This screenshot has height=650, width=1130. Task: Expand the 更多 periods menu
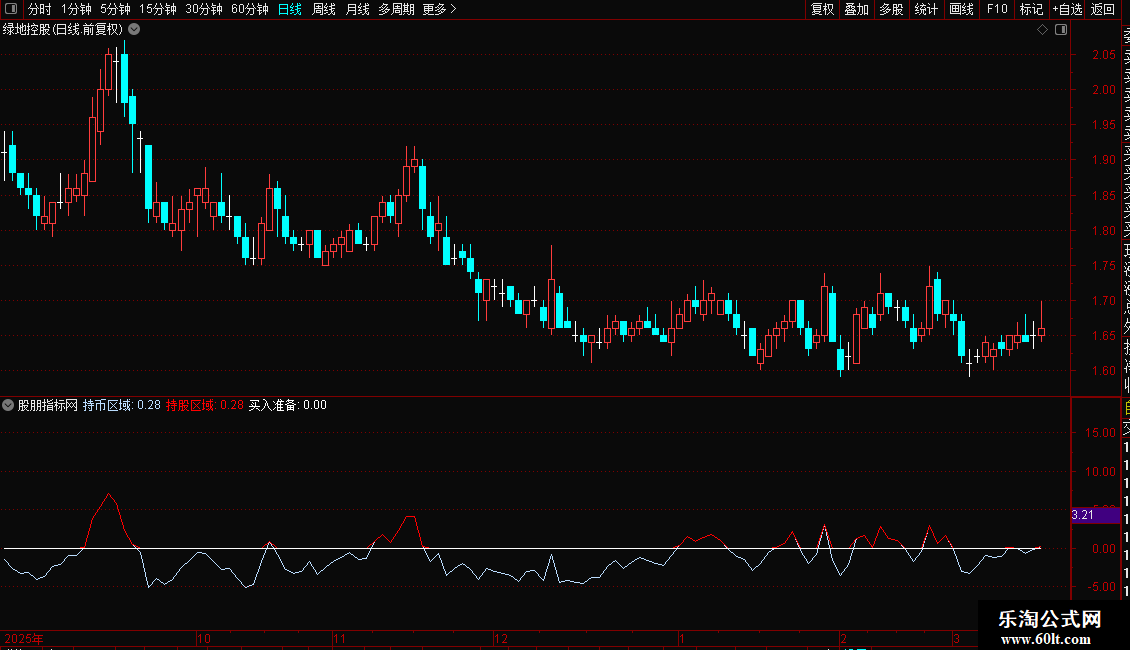[440, 9]
